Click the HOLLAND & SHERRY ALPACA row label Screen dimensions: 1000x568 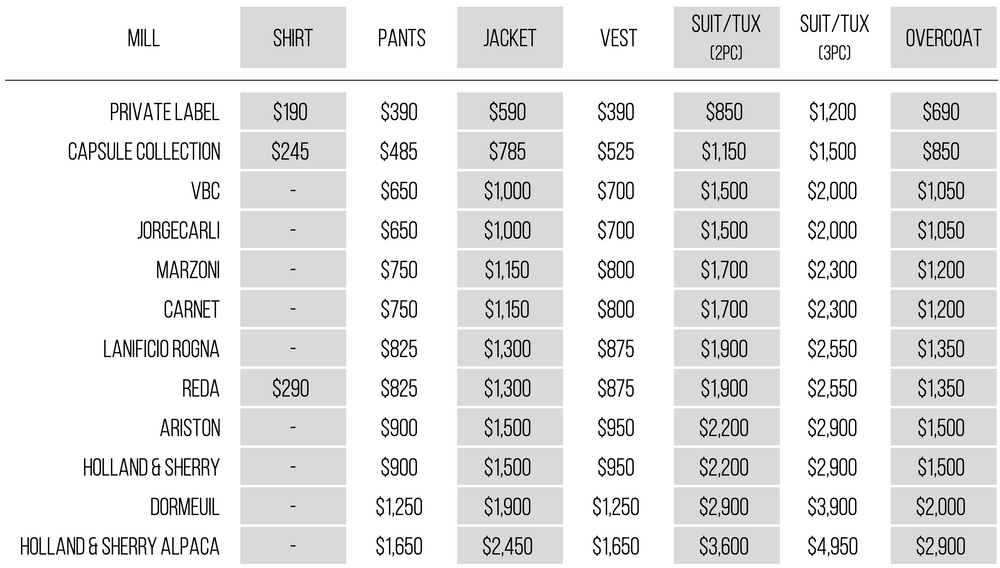pos(120,547)
